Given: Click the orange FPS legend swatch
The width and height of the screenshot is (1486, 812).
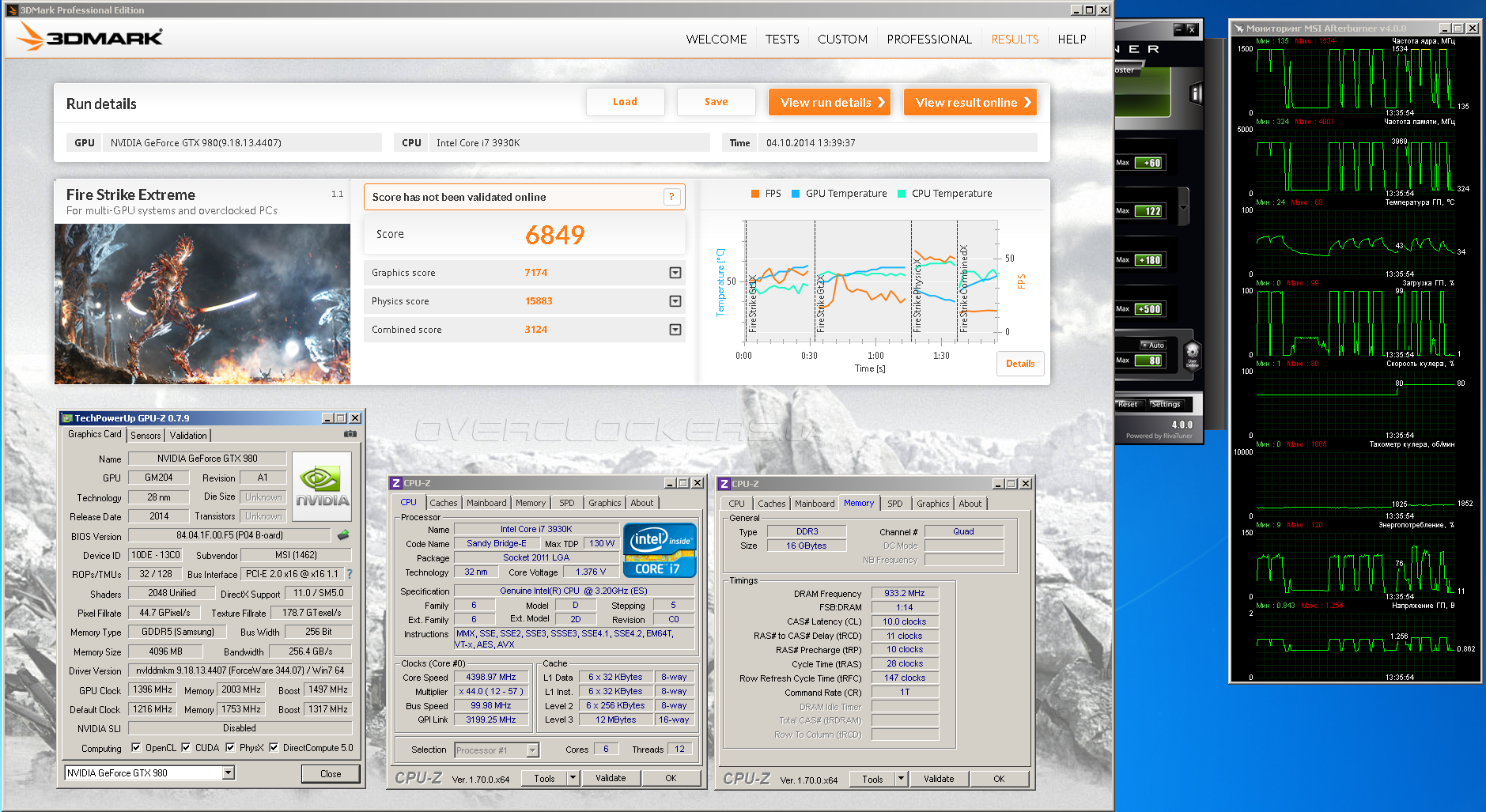Looking at the screenshot, I should [x=754, y=194].
